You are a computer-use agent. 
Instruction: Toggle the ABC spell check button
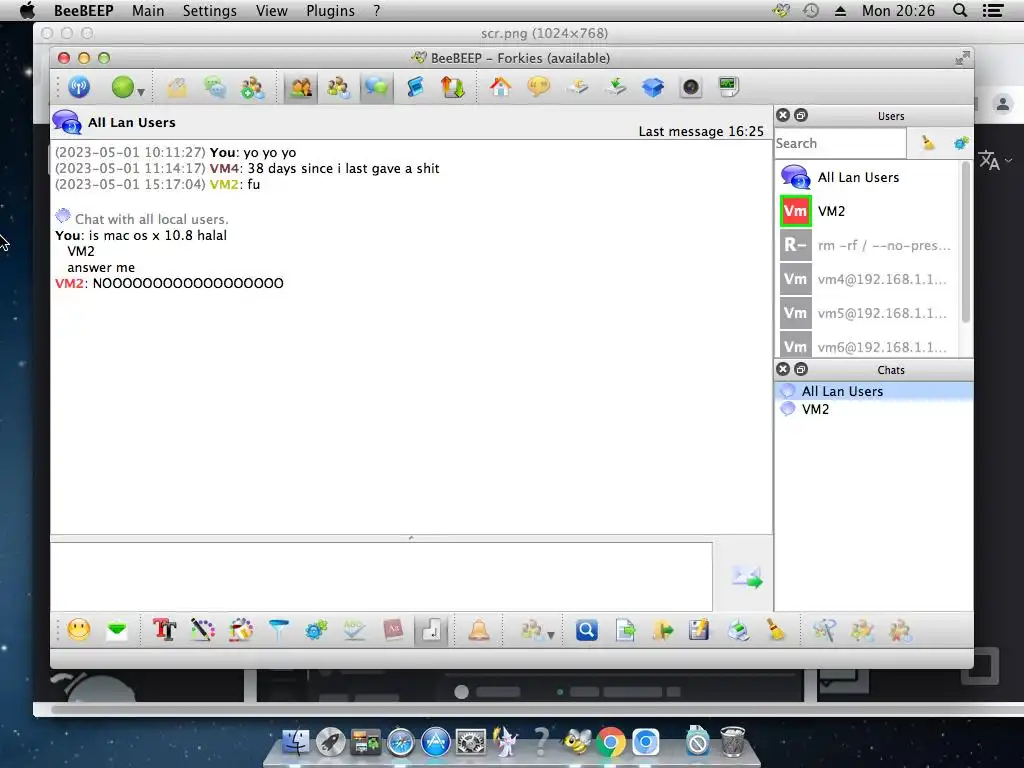[354, 630]
